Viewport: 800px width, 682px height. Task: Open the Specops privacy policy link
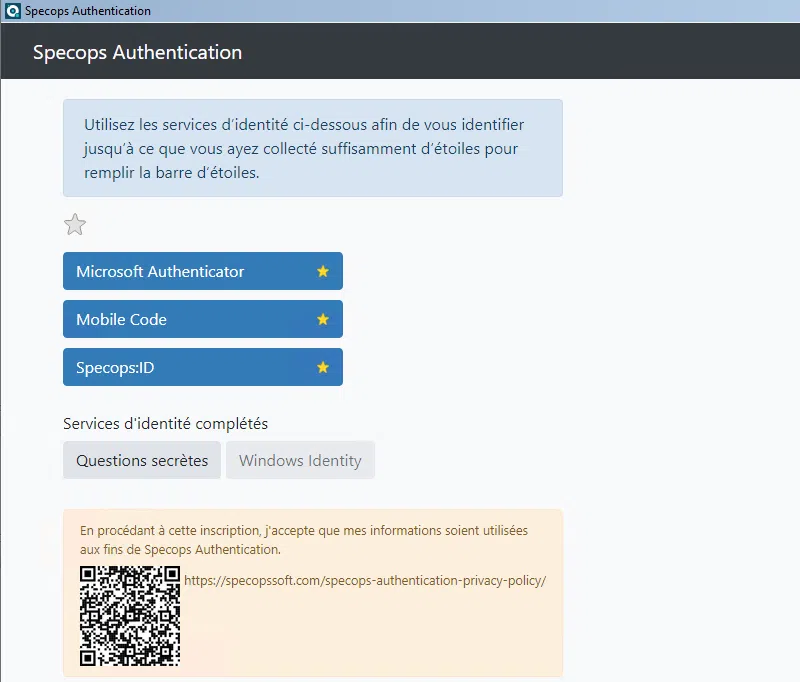coord(365,580)
